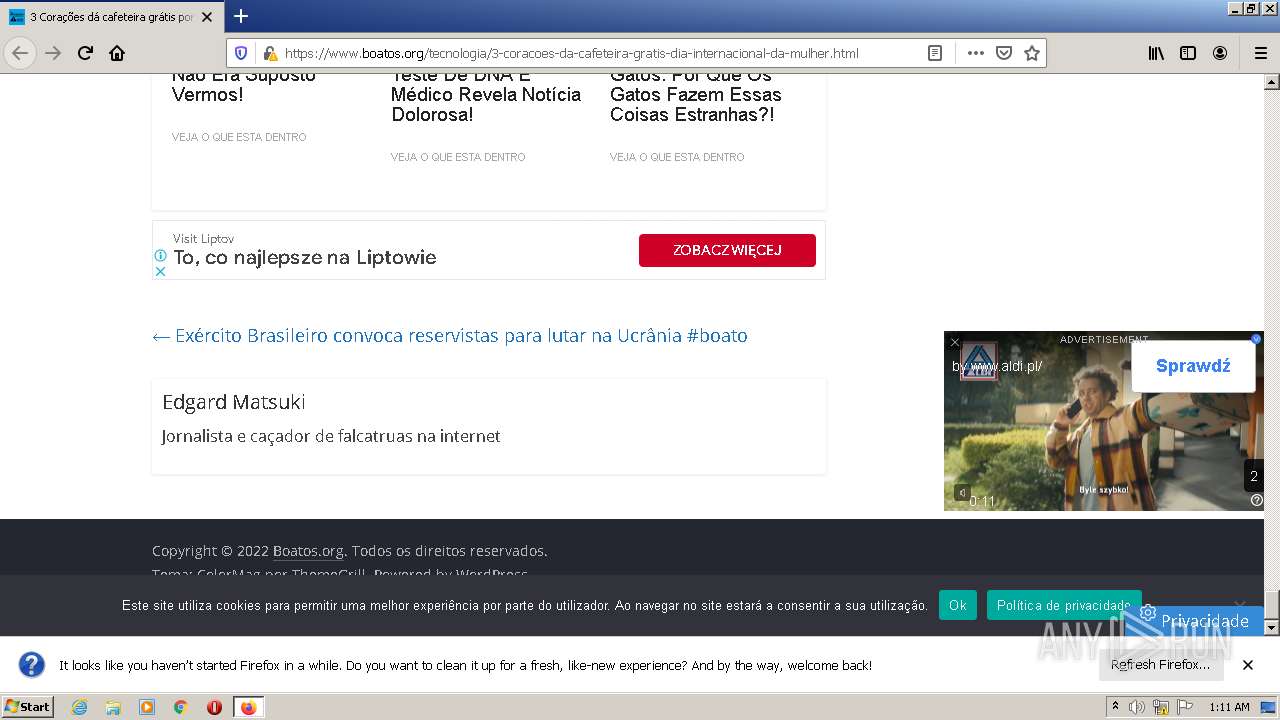
Task: Close the floating video advertisement
Action: tap(955, 342)
